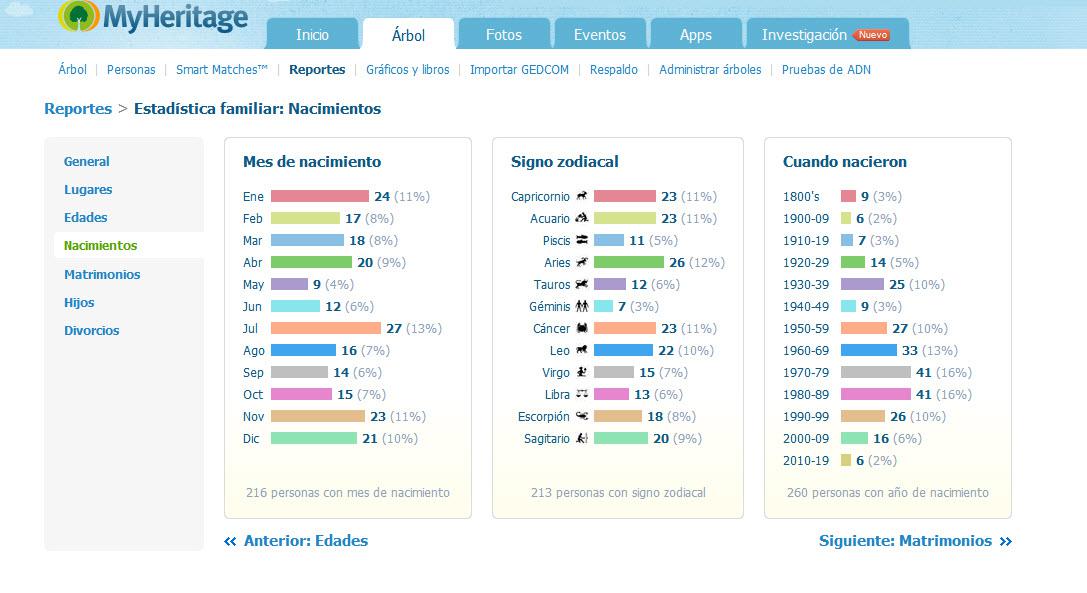
Task: Go back via Anterior: Edades link
Action: click(296, 541)
